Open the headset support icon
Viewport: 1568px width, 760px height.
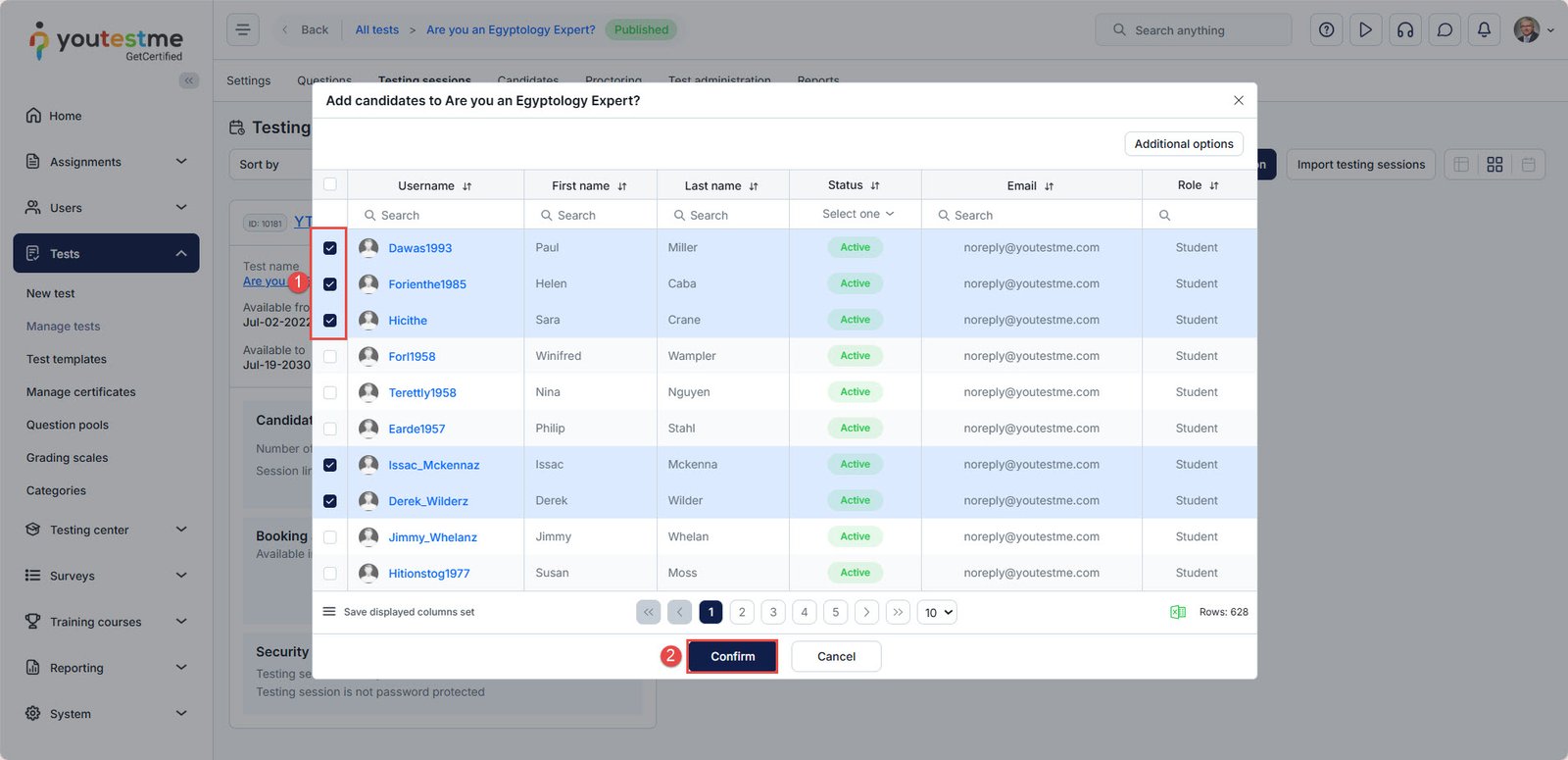pos(1404,30)
